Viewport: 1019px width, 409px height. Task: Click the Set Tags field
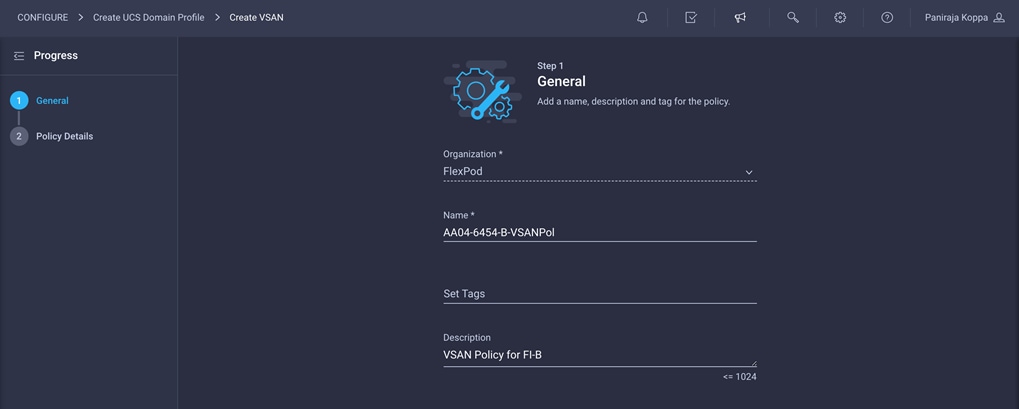pyautogui.click(x=600, y=294)
